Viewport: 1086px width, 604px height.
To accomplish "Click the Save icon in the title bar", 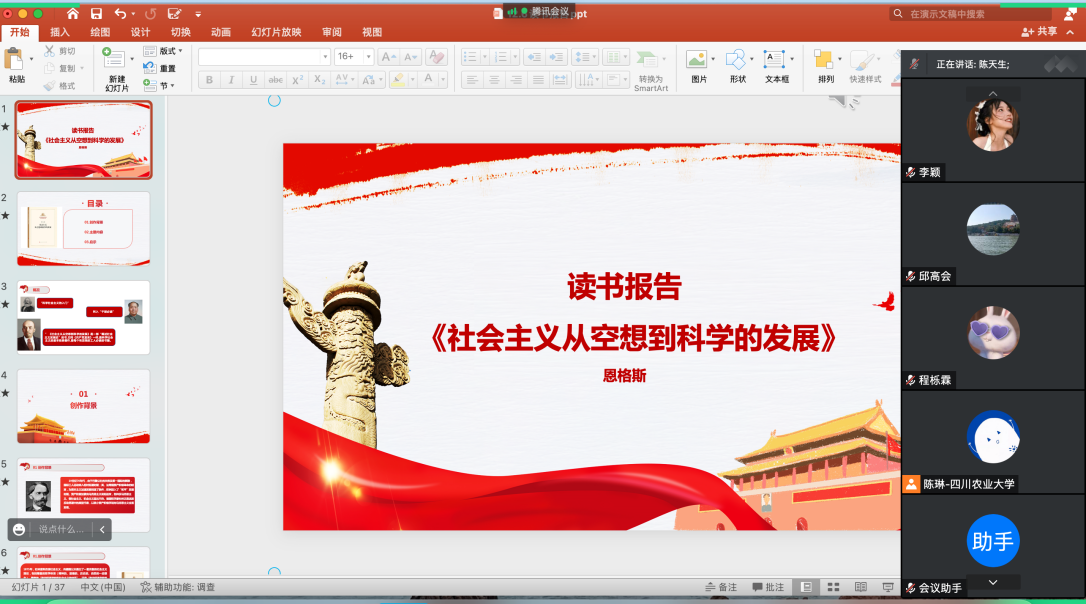I will (97, 14).
